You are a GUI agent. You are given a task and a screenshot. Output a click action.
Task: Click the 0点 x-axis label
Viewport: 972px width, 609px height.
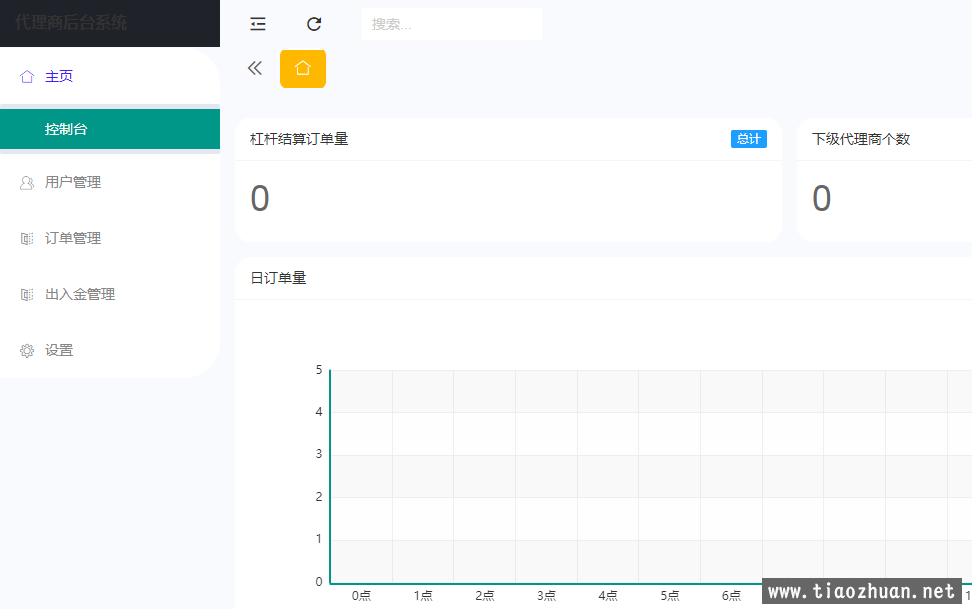[x=361, y=596]
